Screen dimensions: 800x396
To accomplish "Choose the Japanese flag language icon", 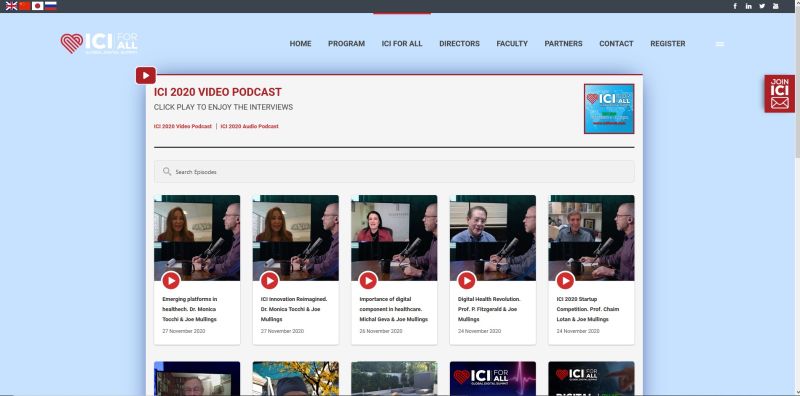I will (x=38, y=6).
